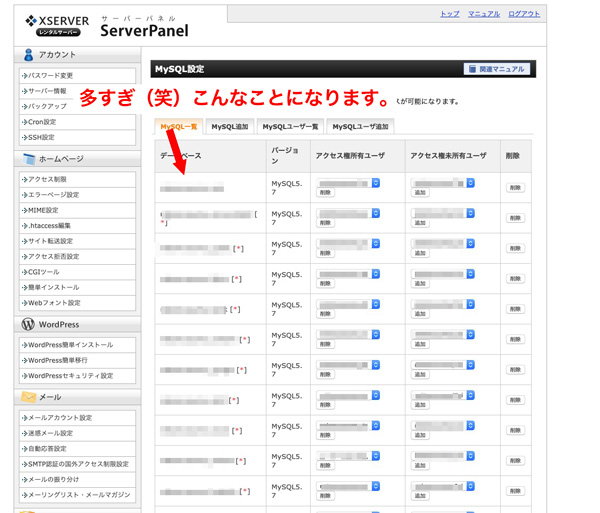
Task: Click the バージョン column header
Action: pyautogui.click(x=288, y=156)
